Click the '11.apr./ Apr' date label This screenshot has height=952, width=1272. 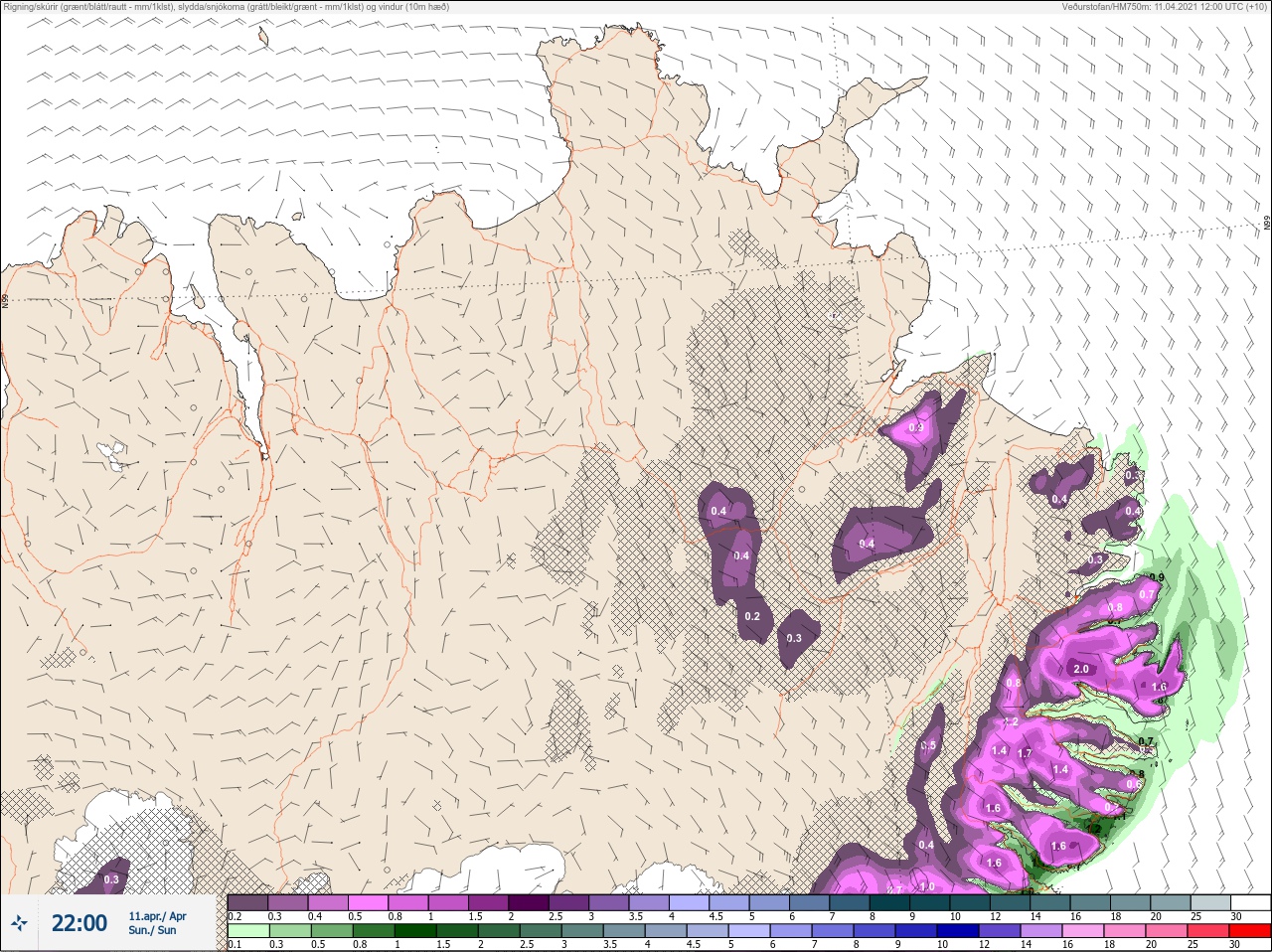pos(157,916)
